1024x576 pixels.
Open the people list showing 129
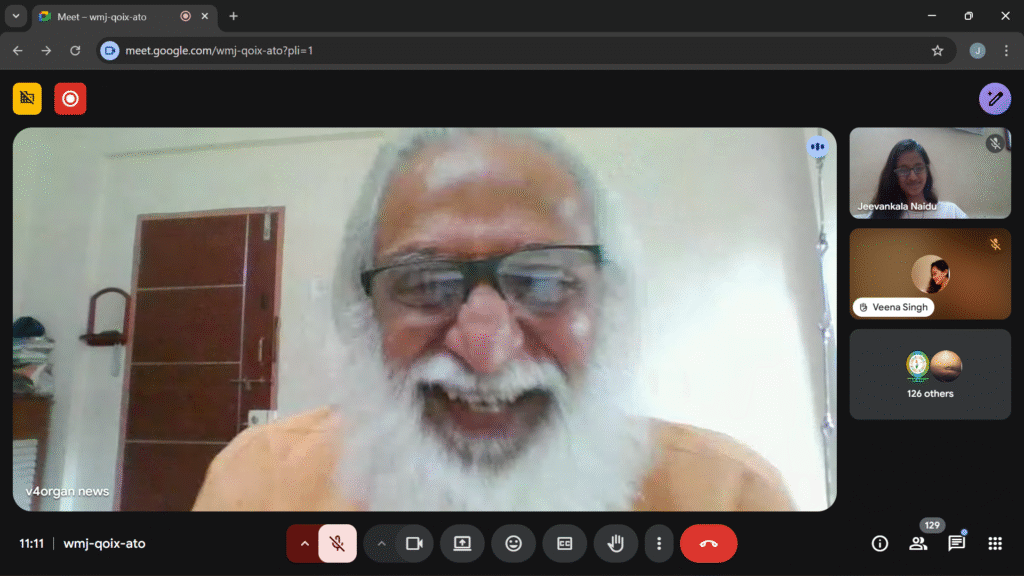coord(918,543)
